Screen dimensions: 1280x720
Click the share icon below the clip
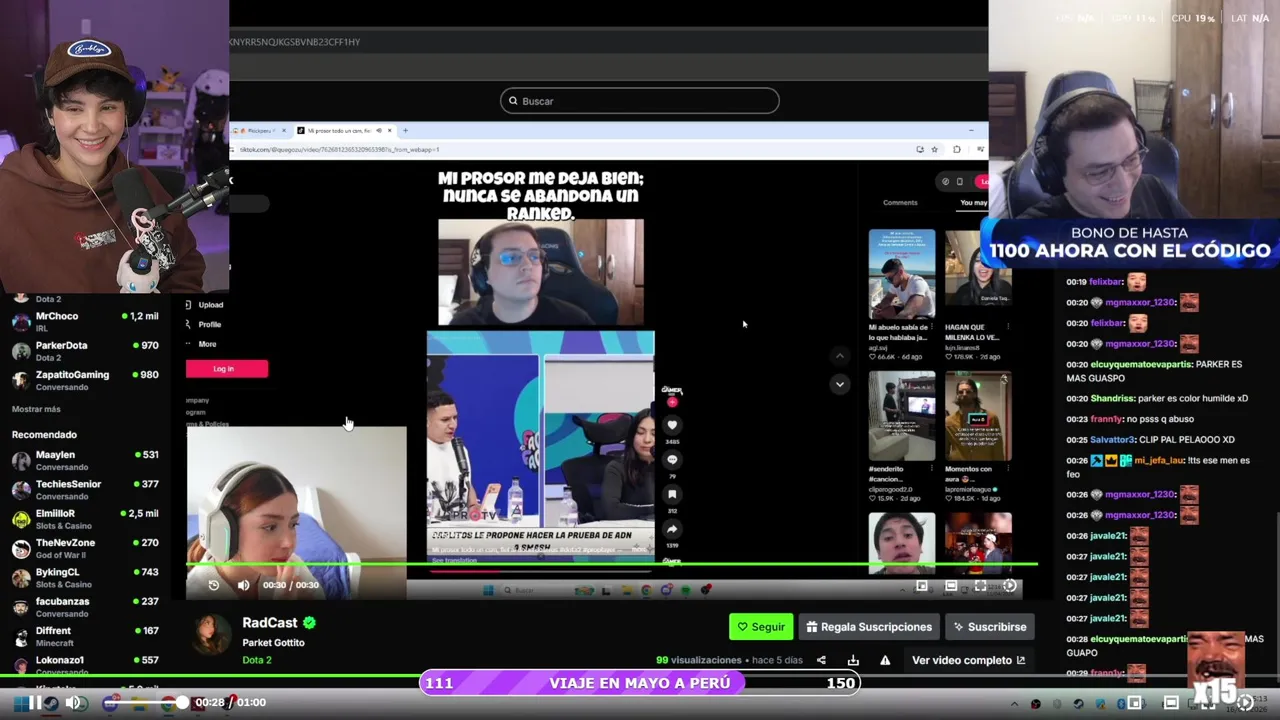coord(821,660)
